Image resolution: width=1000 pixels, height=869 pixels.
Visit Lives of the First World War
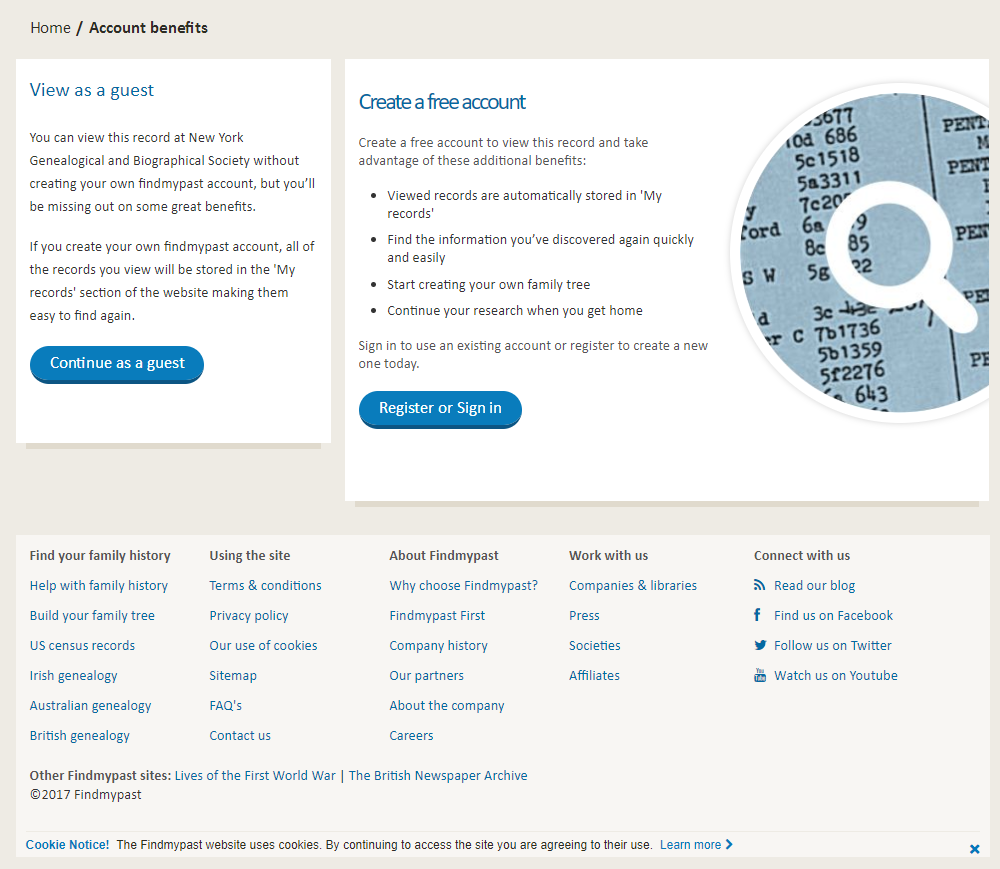click(x=255, y=776)
